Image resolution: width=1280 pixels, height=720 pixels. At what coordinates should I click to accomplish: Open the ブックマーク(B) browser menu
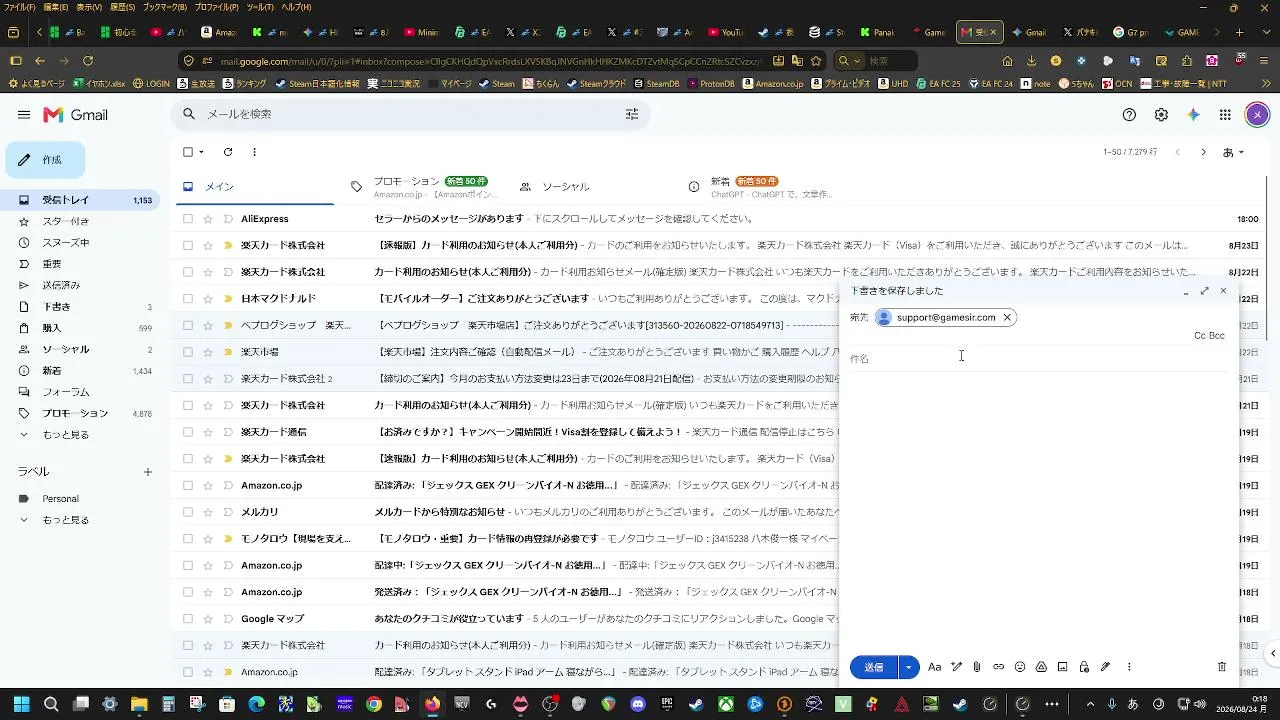tap(164, 7)
